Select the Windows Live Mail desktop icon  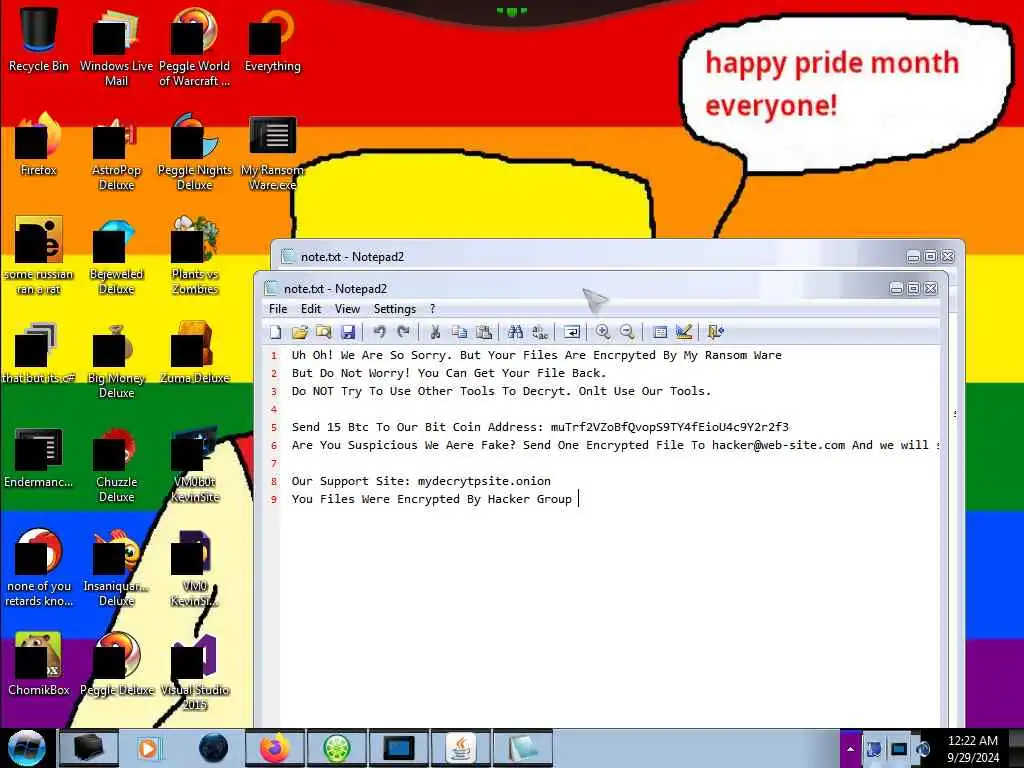coord(116,46)
